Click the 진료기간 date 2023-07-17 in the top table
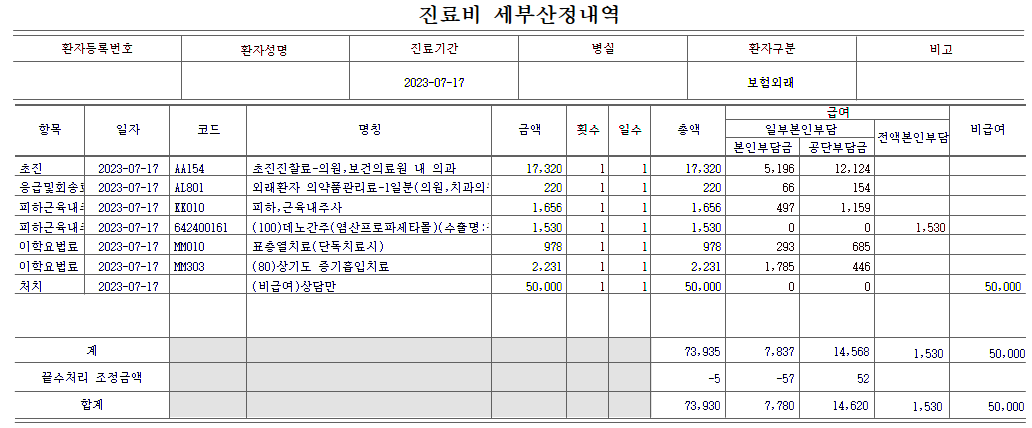 click(434, 83)
